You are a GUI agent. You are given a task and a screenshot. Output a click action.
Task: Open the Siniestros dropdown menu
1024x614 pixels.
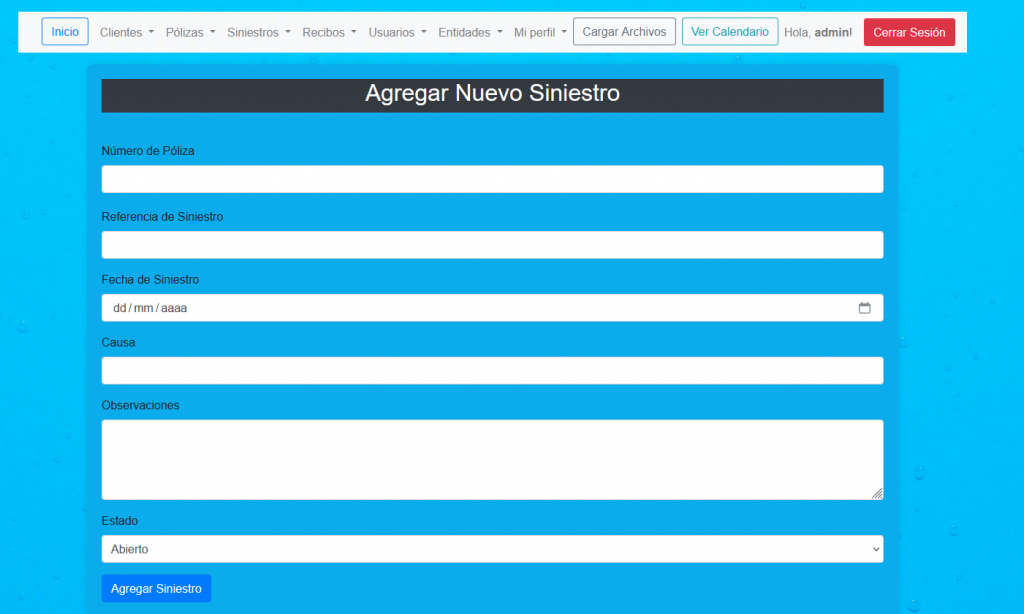[259, 32]
